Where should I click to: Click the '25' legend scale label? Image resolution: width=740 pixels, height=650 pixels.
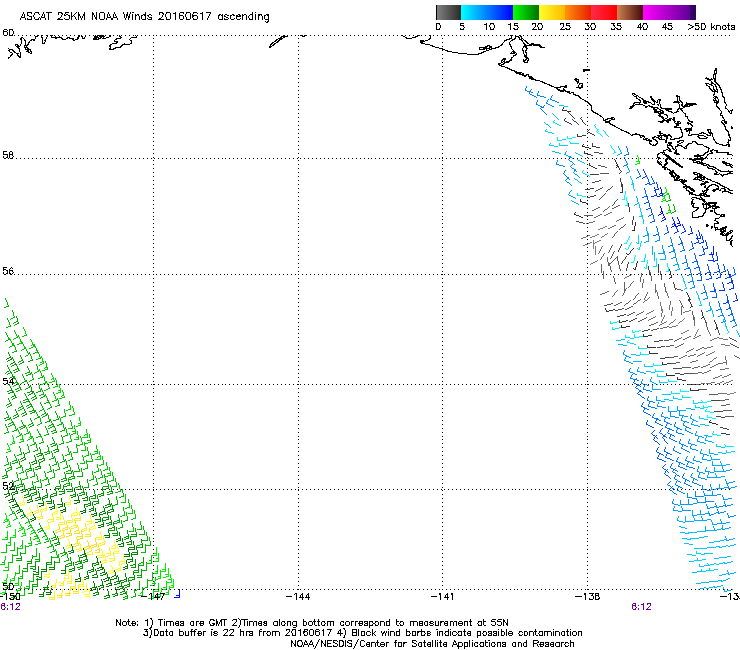point(565,27)
